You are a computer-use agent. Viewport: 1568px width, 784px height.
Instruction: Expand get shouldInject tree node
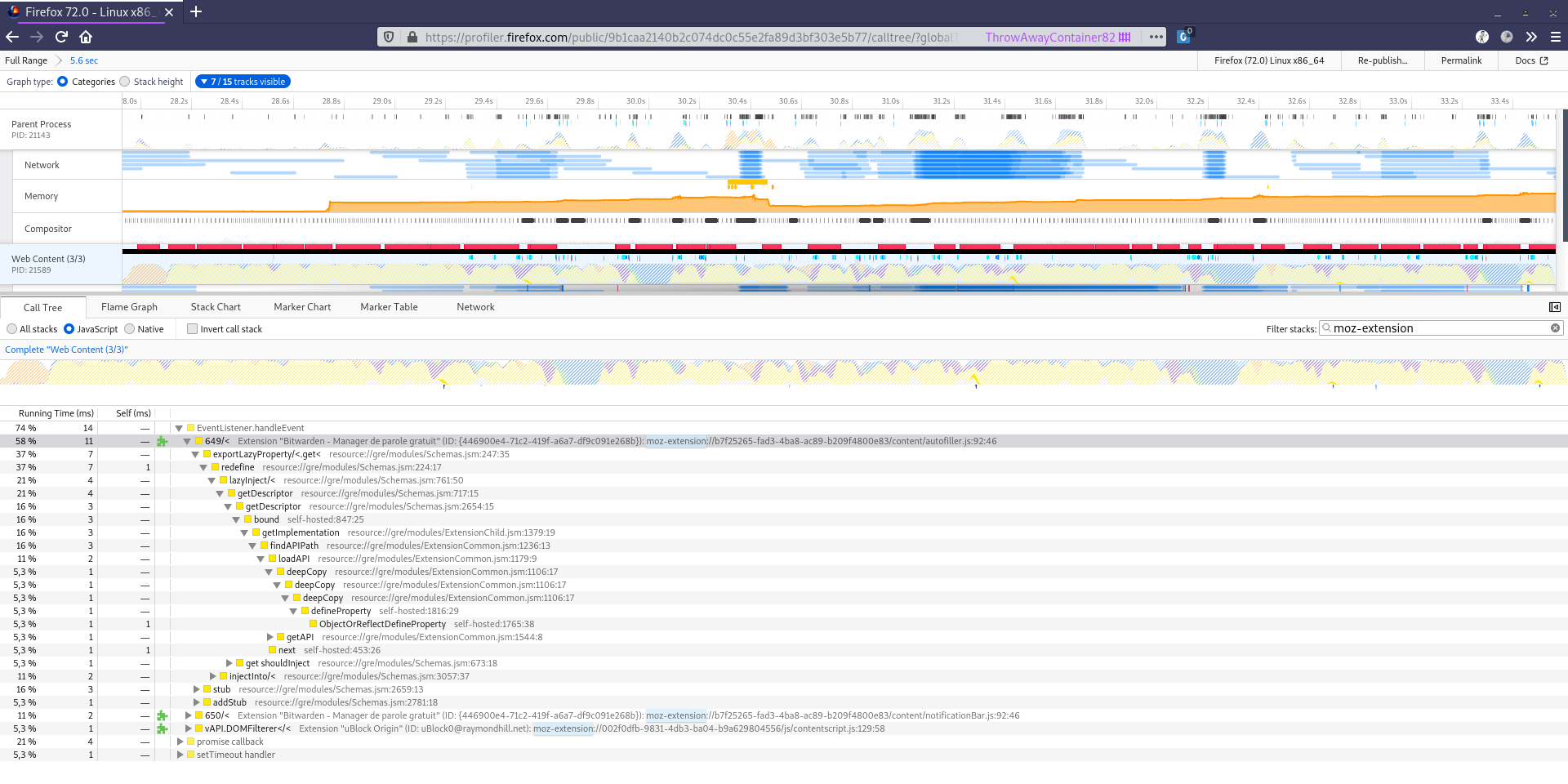click(229, 663)
